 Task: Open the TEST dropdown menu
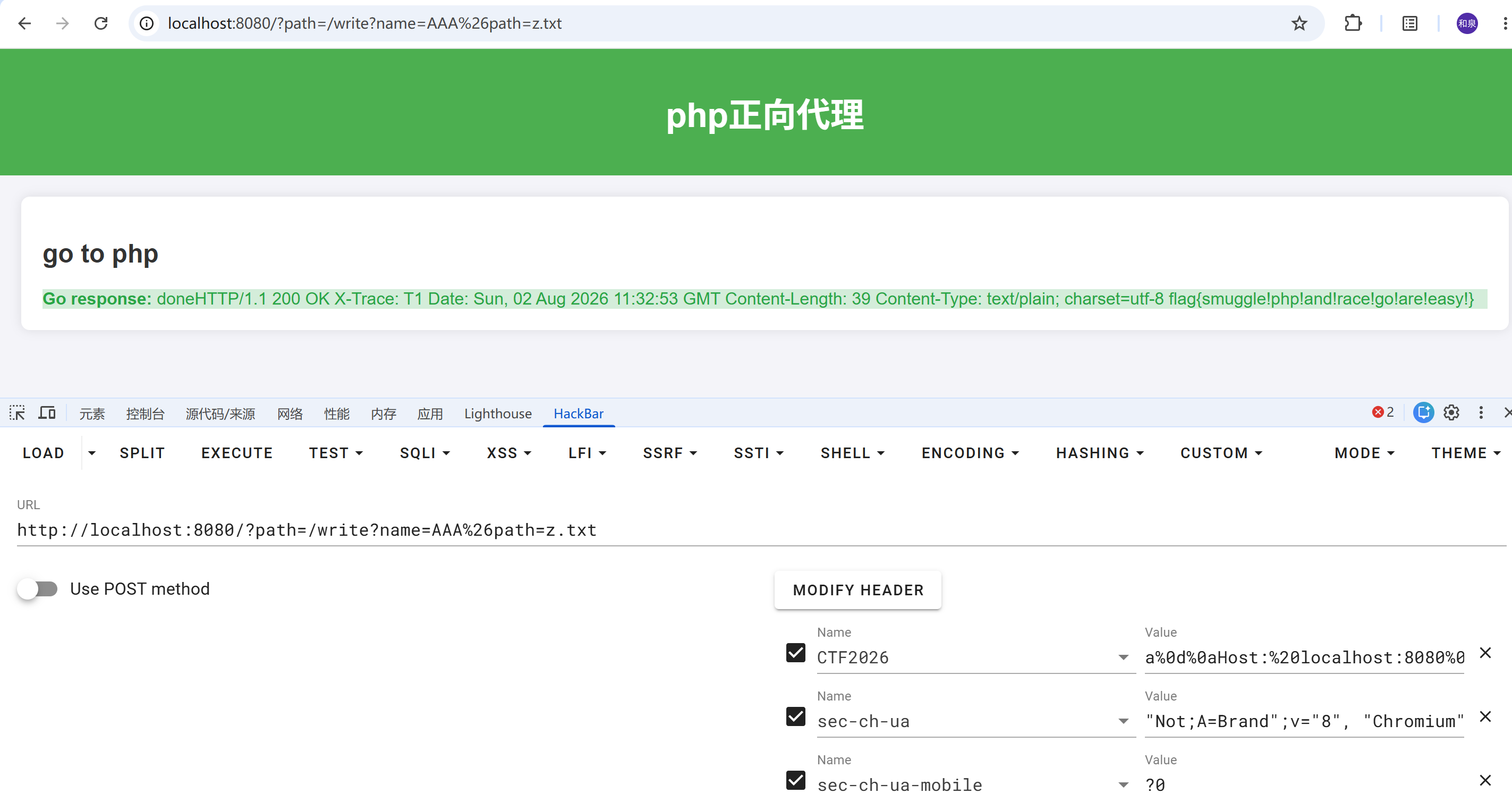tap(336, 453)
